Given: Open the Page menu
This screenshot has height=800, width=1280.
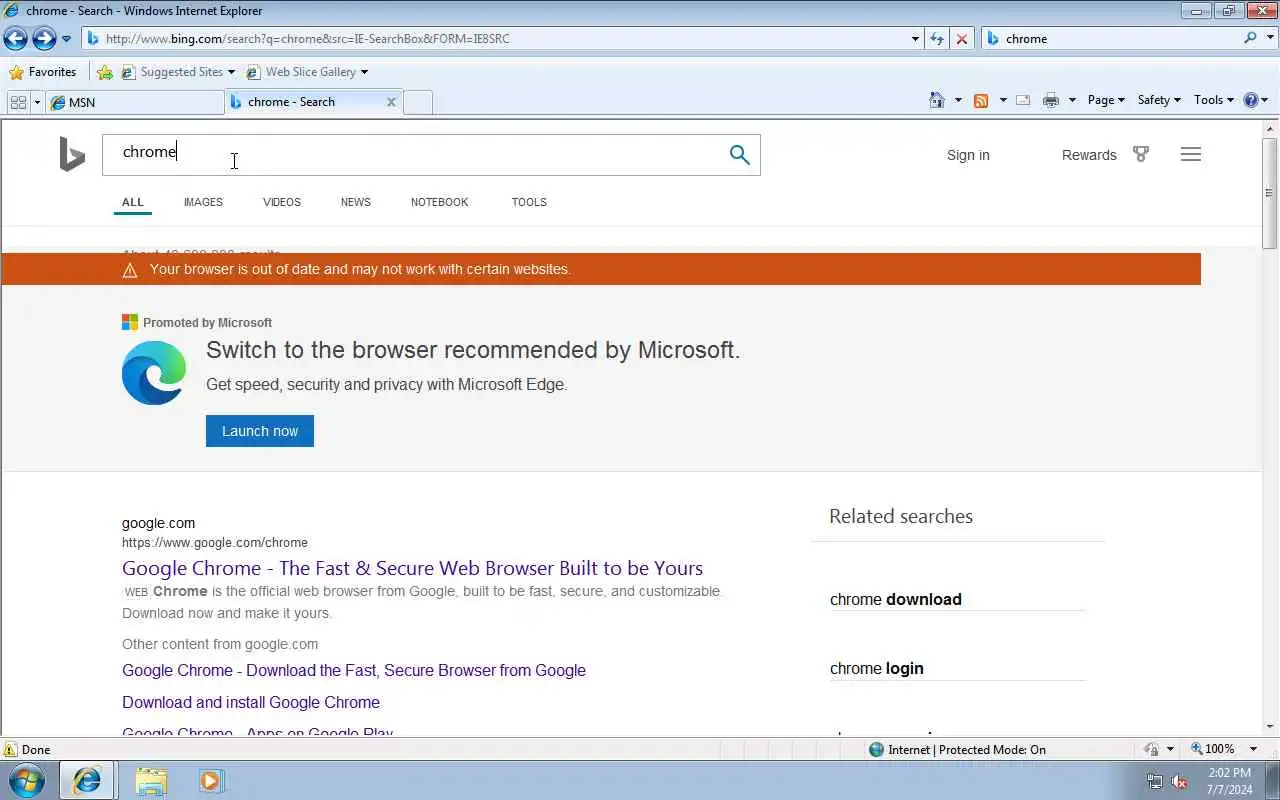Looking at the screenshot, I should (1106, 100).
